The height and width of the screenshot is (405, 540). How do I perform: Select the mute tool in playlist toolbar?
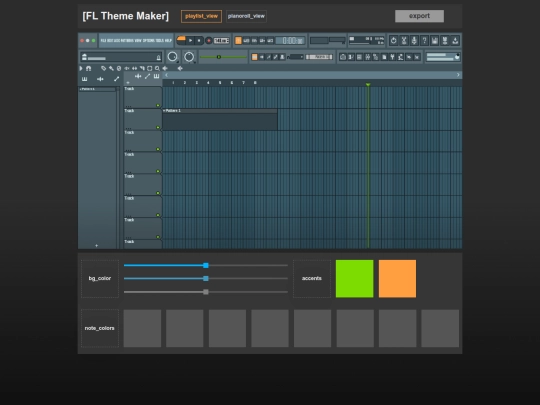pyautogui.click(x=127, y=69)
